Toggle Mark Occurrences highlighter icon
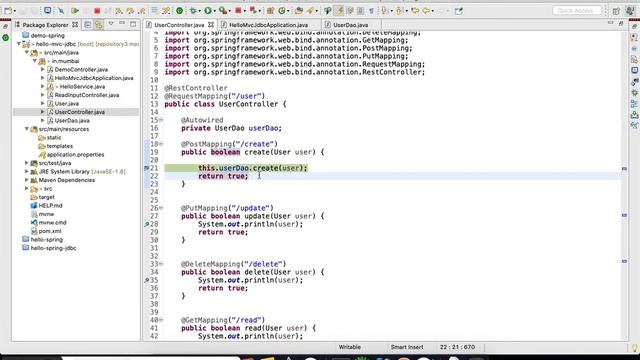This screenshot has height=360, width=640. coord(339,11)
